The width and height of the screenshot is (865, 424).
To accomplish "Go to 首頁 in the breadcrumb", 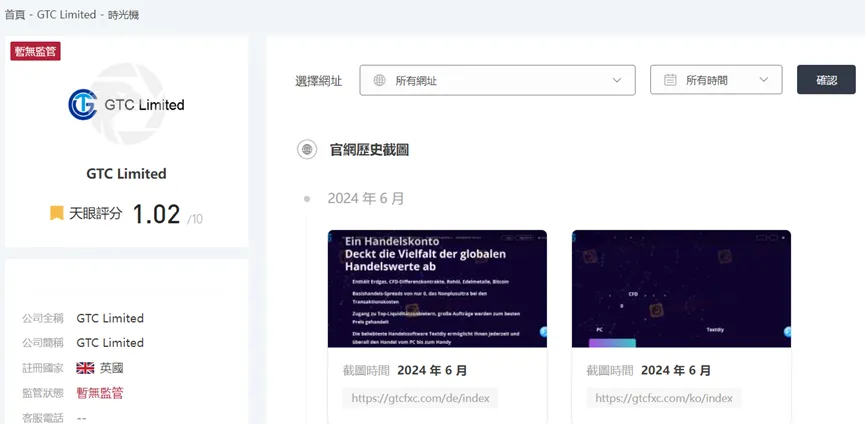I will (x=14, y=15).
